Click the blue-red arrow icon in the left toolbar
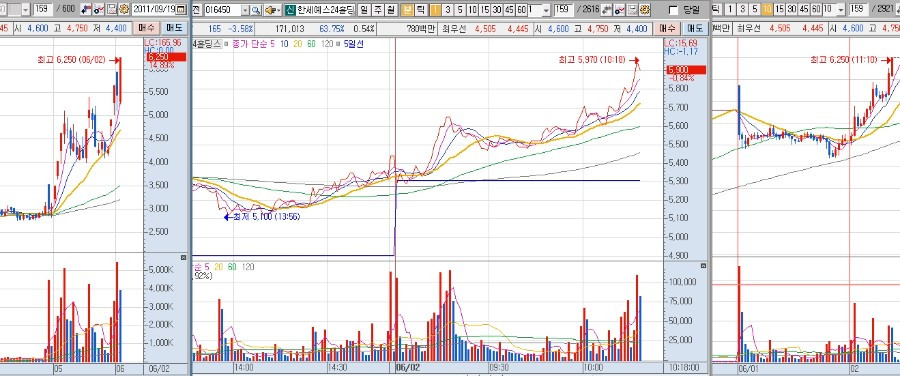This screenshot has height=376, width=900. click(x=86, y=9)
